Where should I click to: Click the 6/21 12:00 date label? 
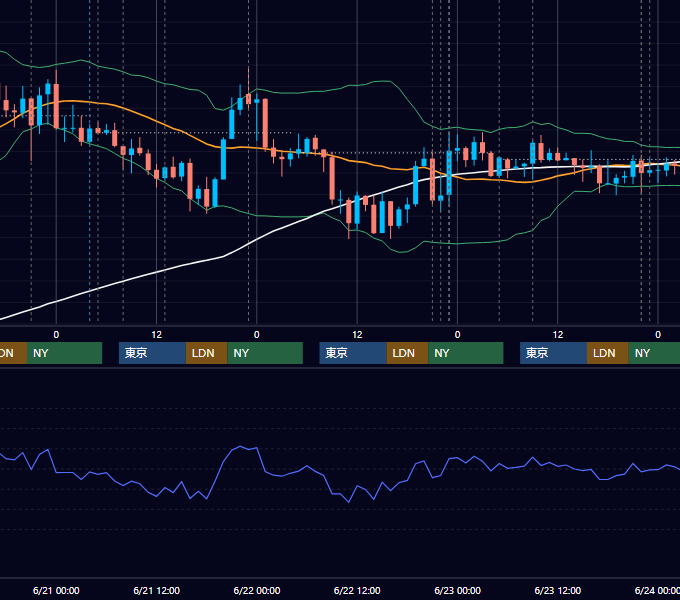tap(157, 590)
